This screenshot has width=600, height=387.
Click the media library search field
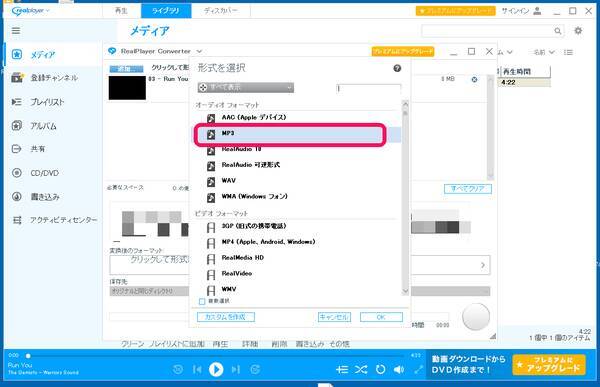488,31
